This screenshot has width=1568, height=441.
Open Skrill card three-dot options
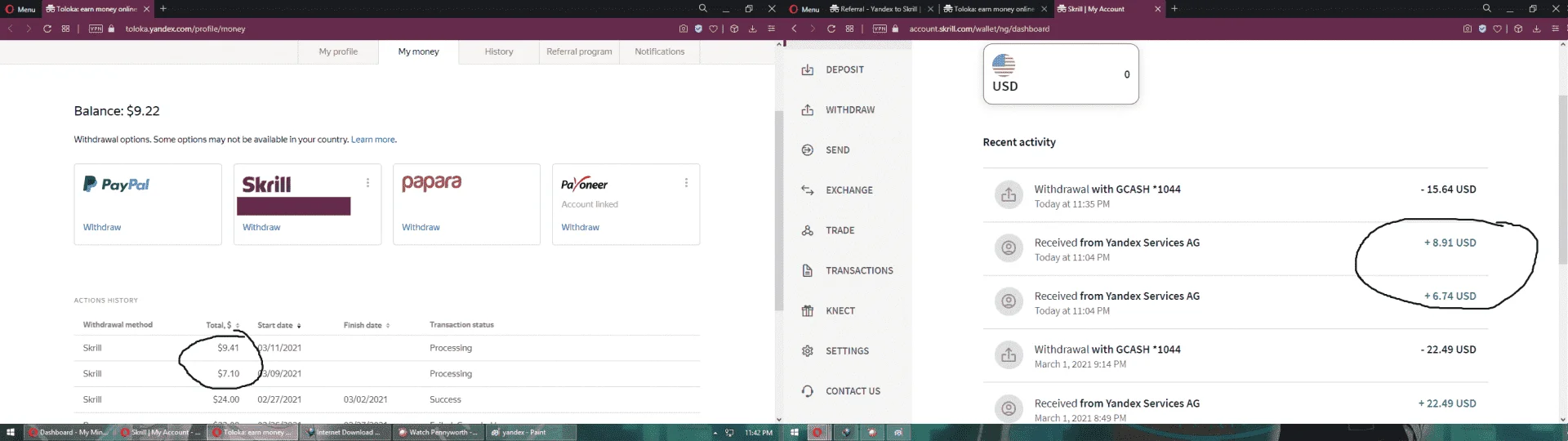click(367, 183)
